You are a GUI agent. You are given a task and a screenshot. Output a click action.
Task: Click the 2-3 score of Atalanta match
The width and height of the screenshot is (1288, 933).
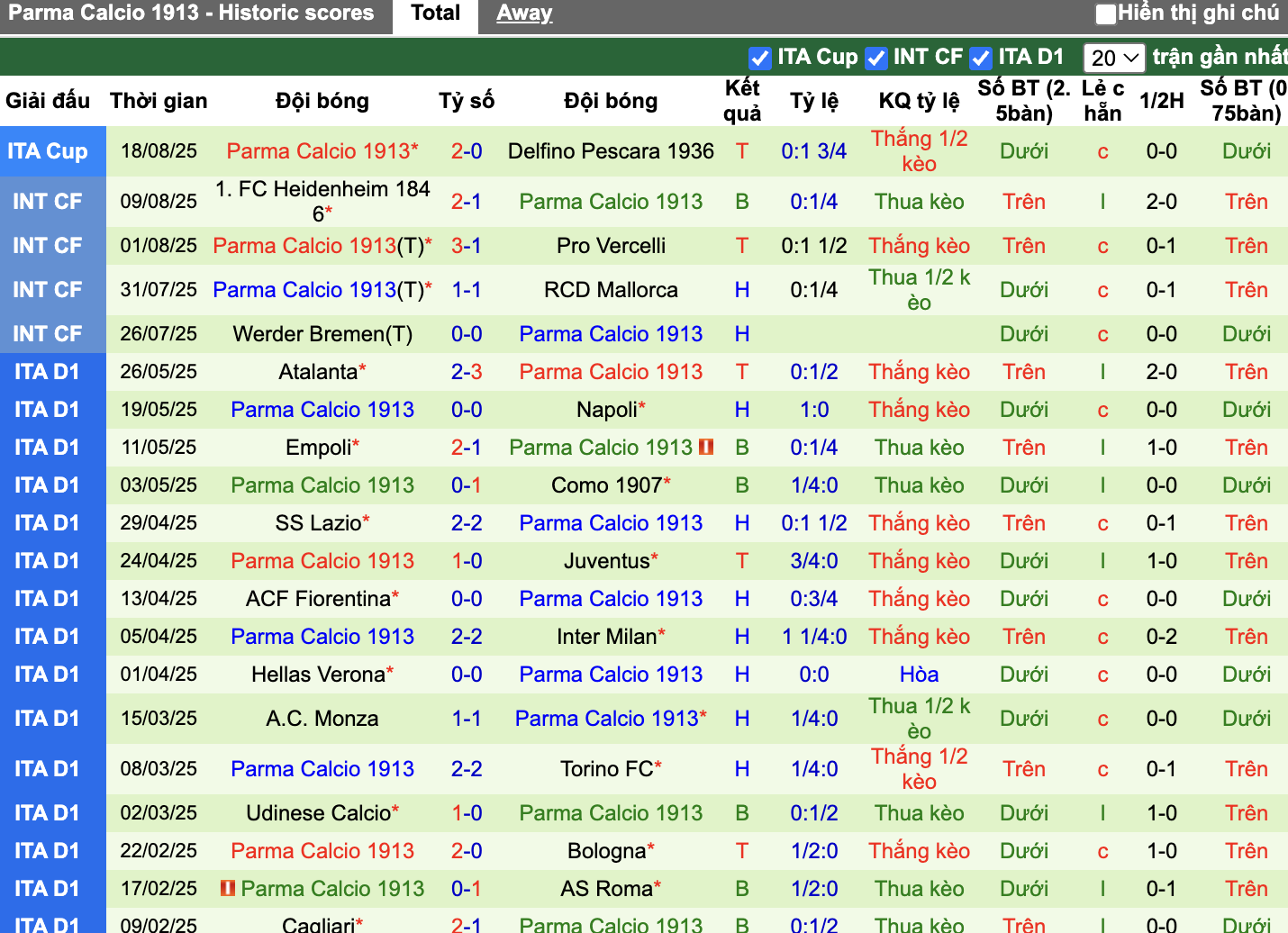coord(467,372)
